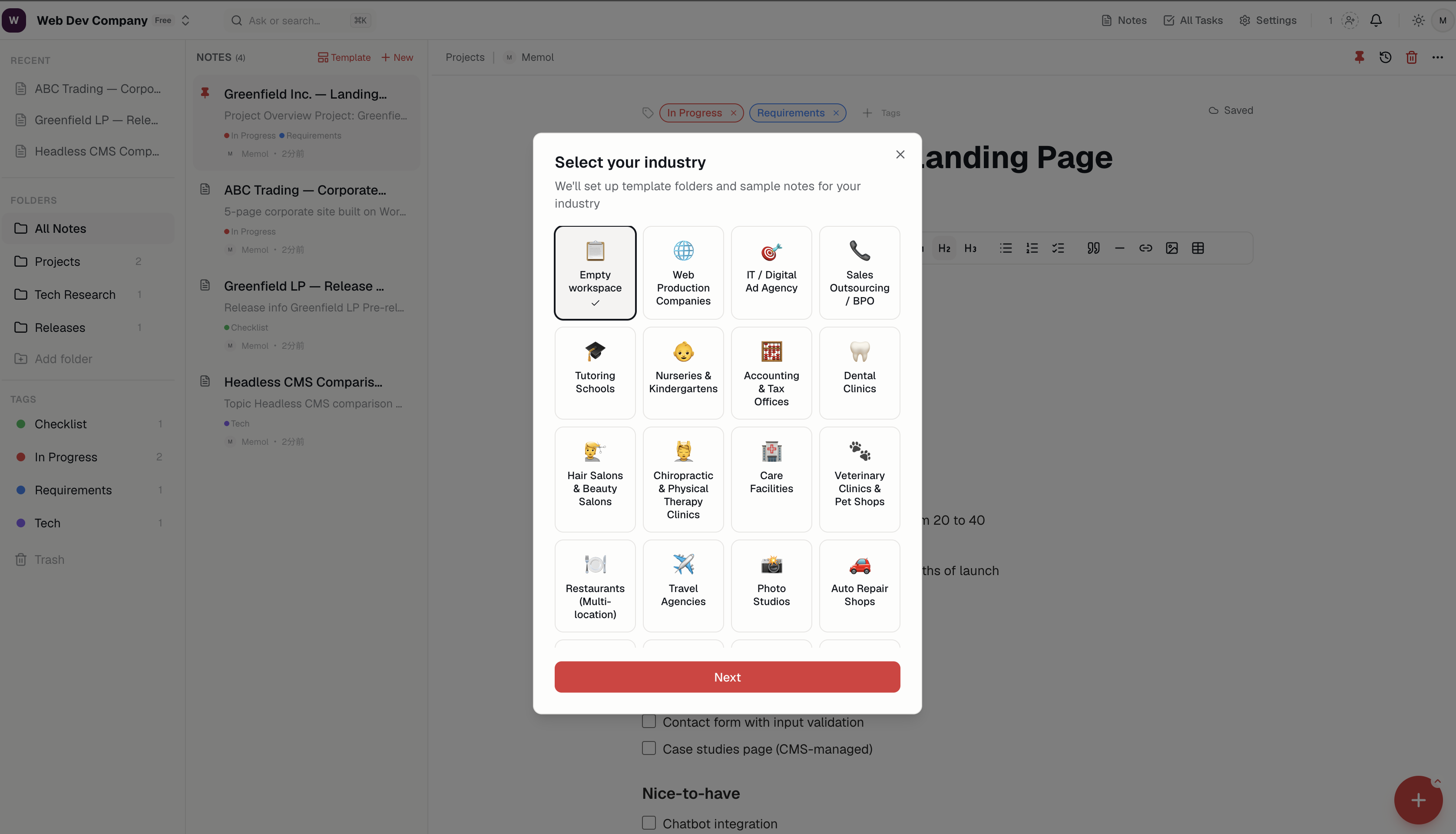1456x834 pixels.
Task: Insert a numbered list
Action: click(1032, 248)
